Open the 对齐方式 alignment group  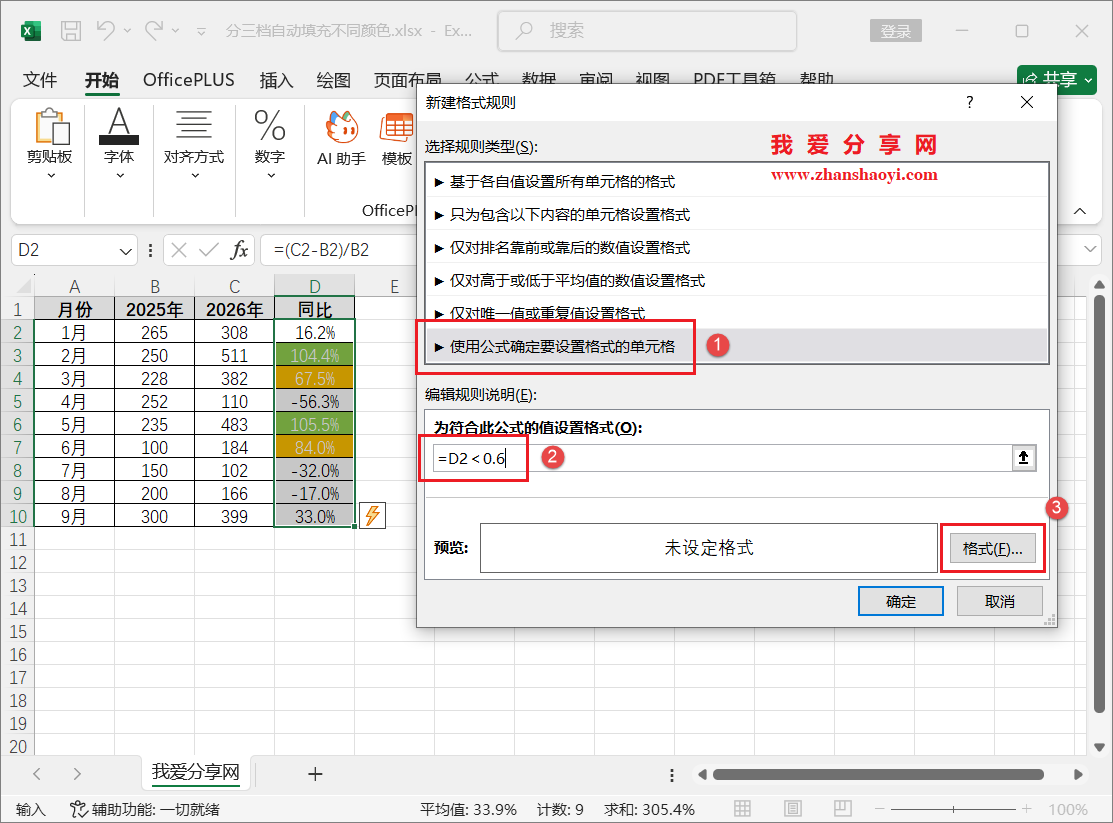tap(194, 145)
